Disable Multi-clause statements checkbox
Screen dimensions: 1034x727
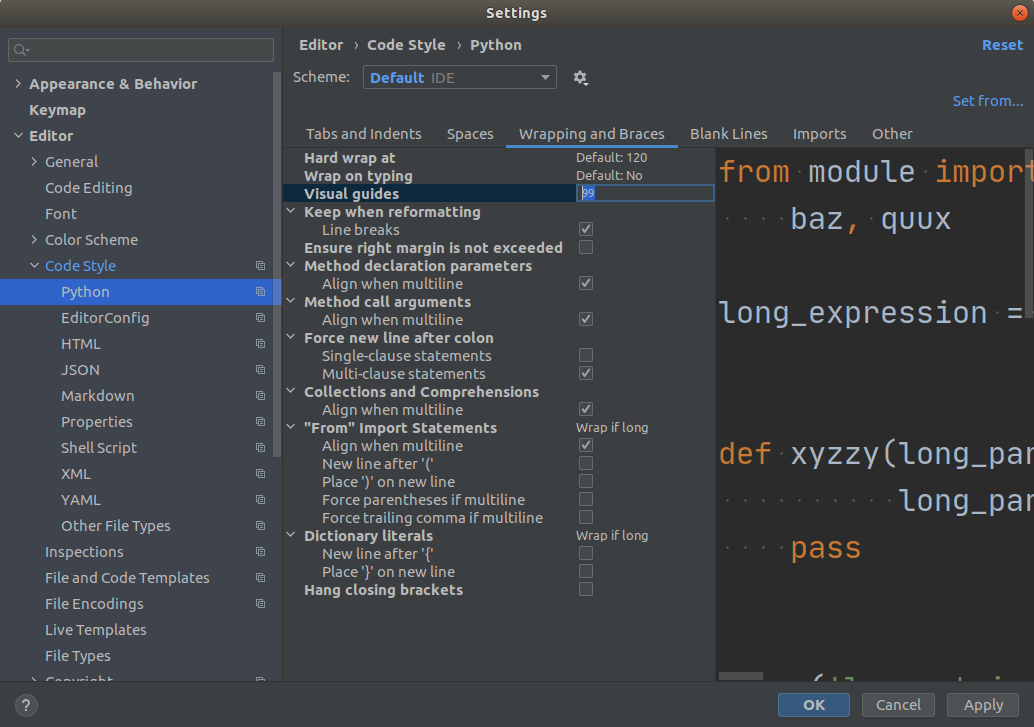coord(585,373)
